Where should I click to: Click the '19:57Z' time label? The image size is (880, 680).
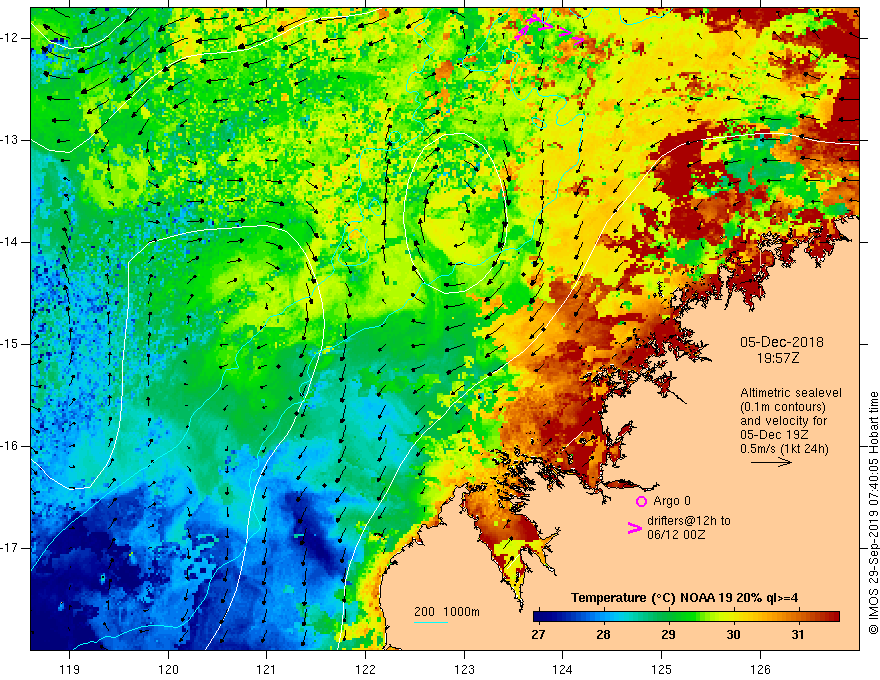pyautogui.click(x=777, y=358)
